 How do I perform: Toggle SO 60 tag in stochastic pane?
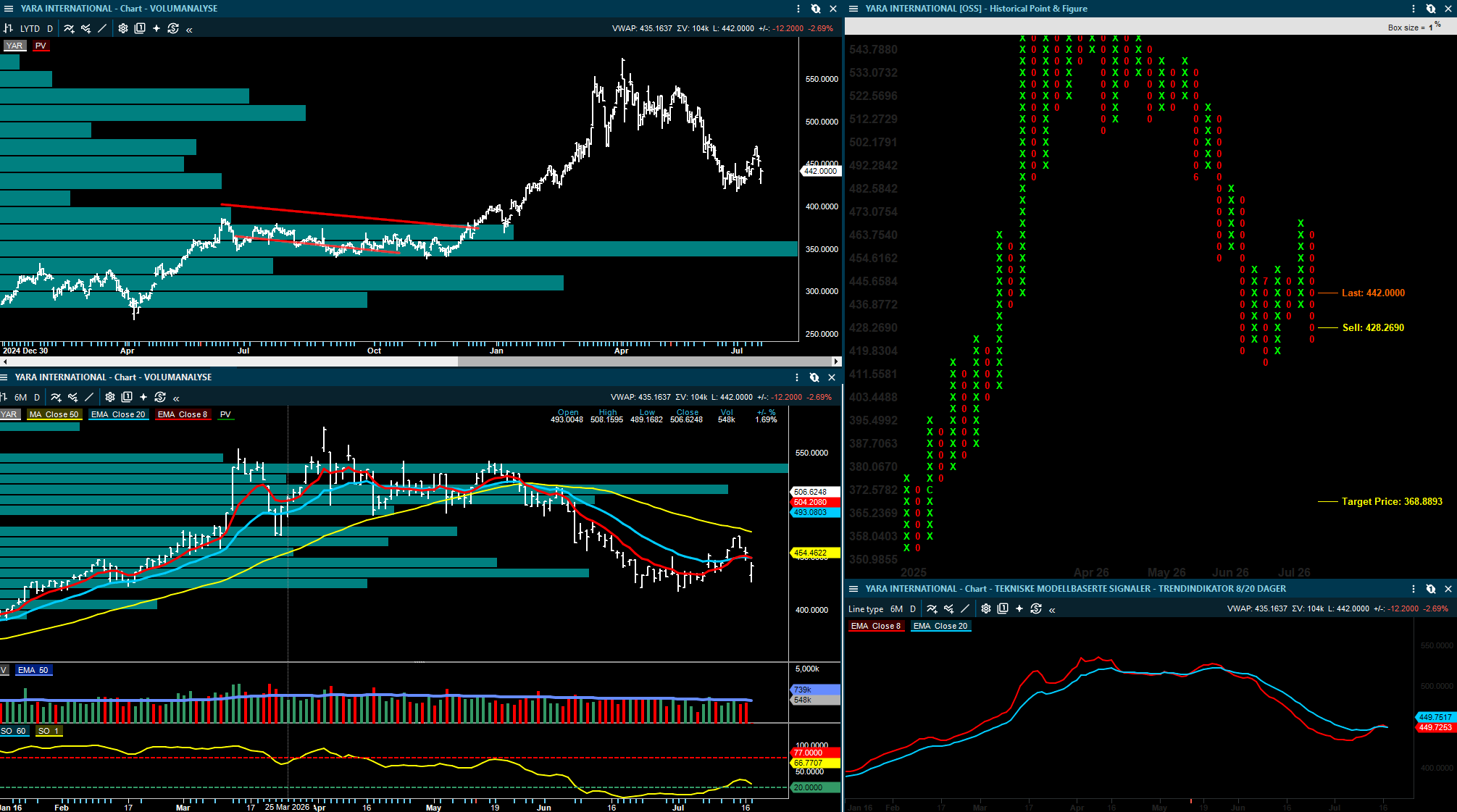[13, 731]
